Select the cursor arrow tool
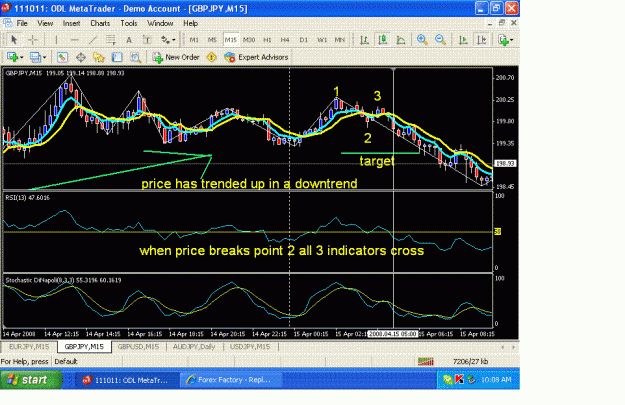The width and height of the screenshot is (625, 405). pos(14,40)
